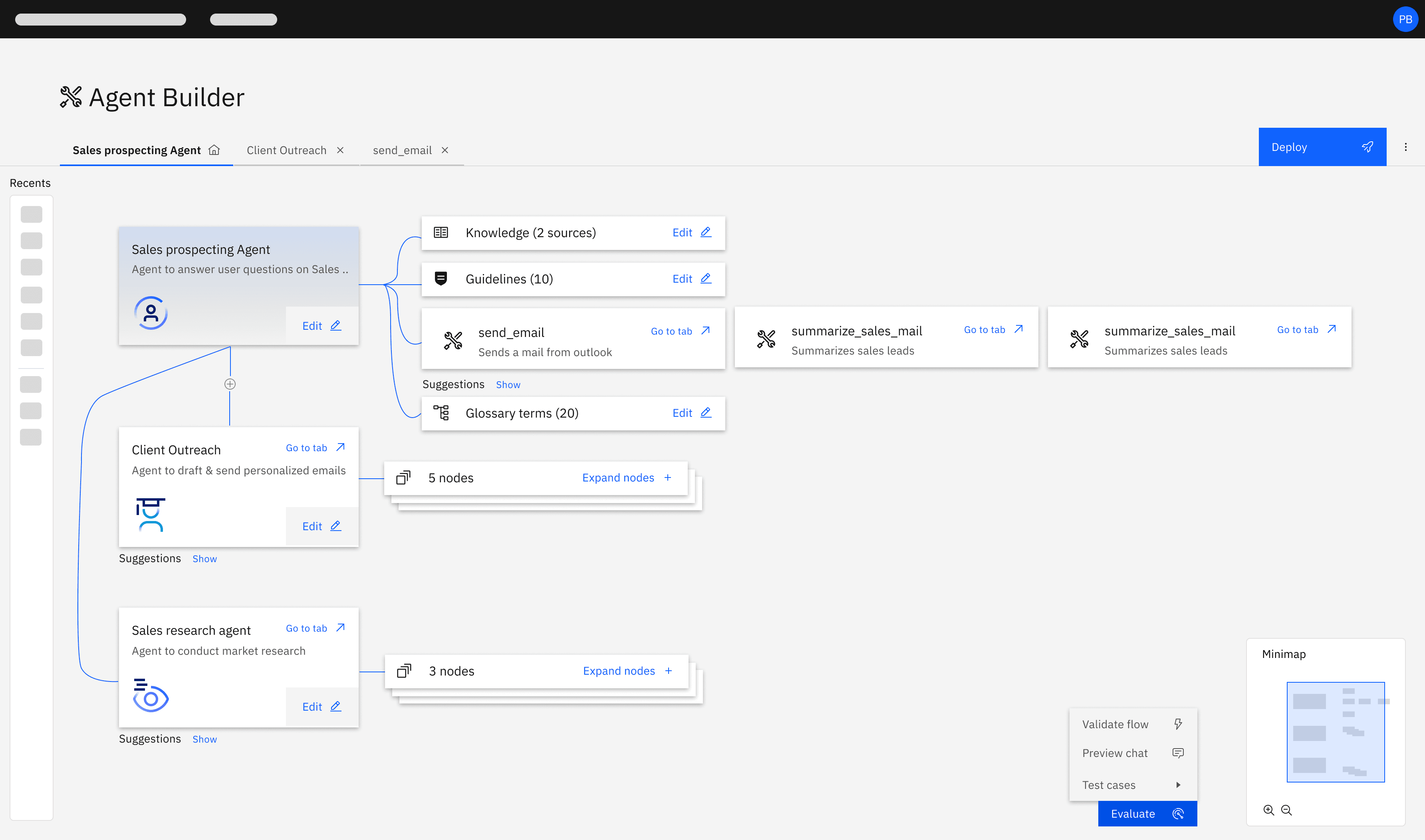Image resolution: width=1425 pixels, height=840 pixels.
Task: Click the minimap viewport rectangle
Action: tap(1335, 732)
